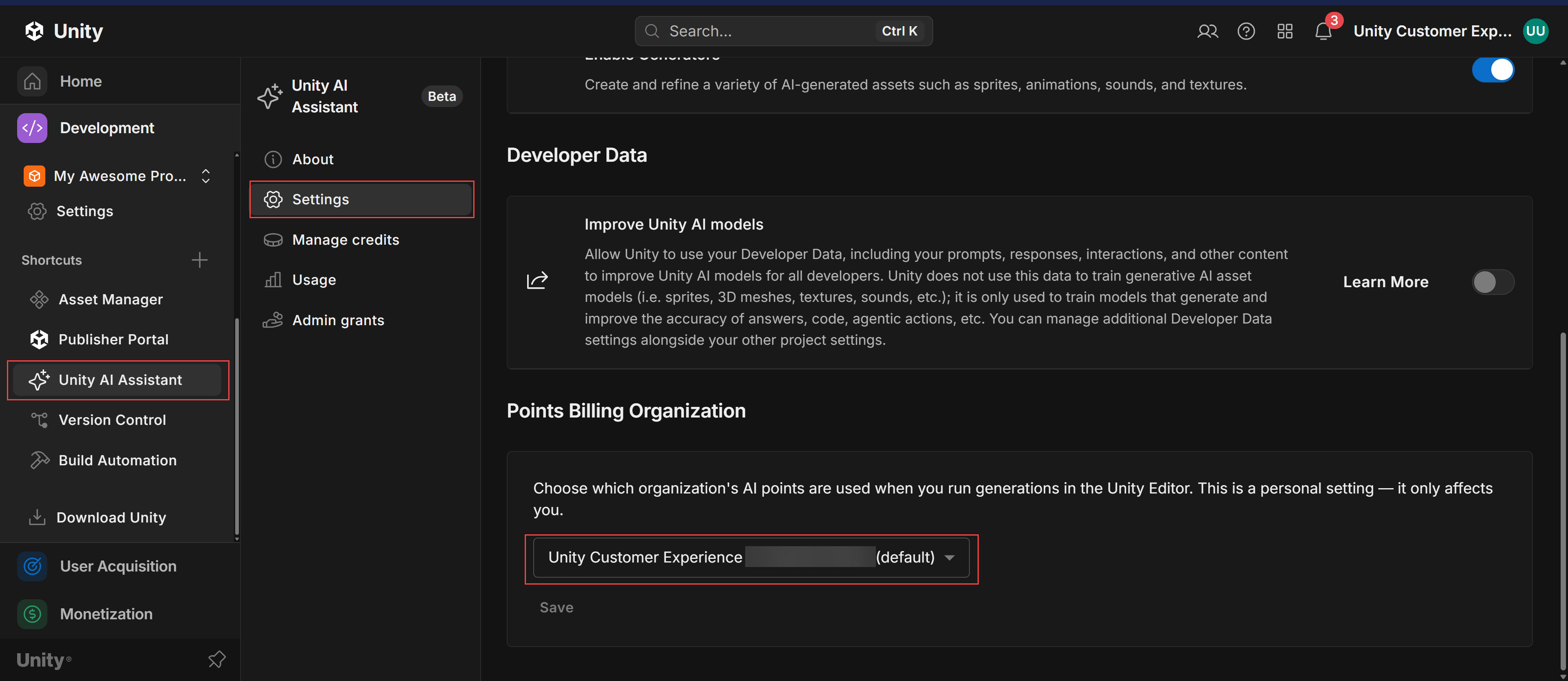
Task: Click the purple Development code icon
Action: 32,128
